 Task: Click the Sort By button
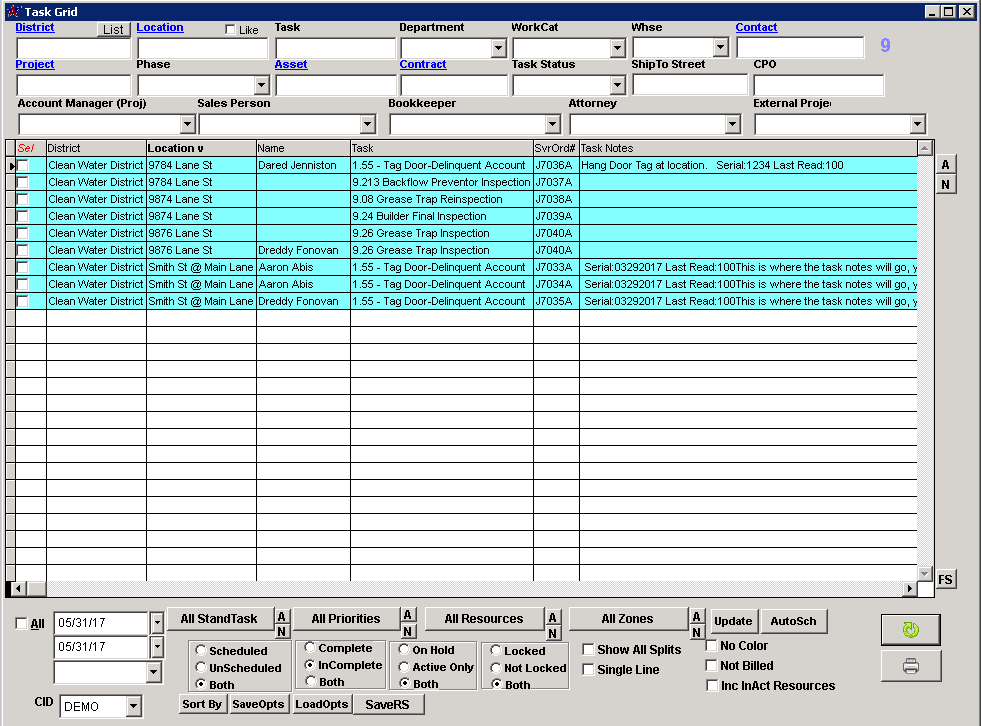[202, 704]
